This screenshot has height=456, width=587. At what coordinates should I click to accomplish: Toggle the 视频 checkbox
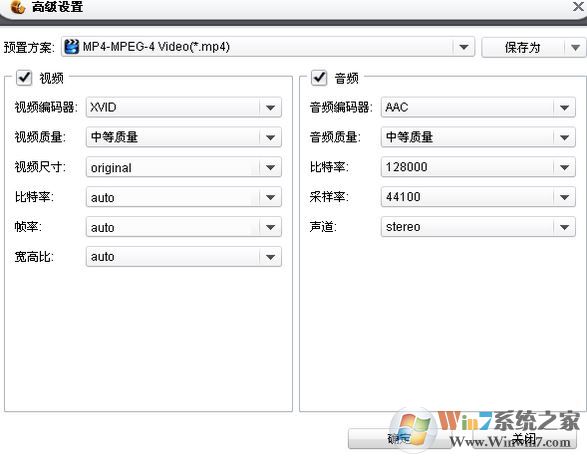click(24, 77)
